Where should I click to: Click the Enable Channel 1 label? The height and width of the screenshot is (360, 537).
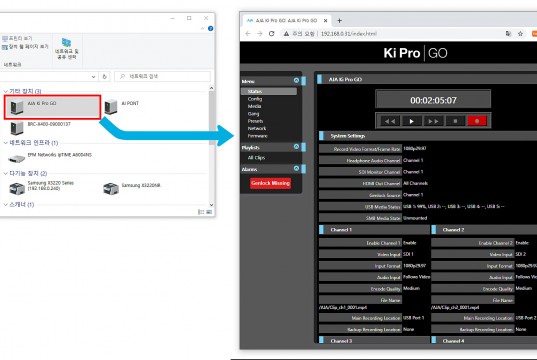click(x=360, y=243)
